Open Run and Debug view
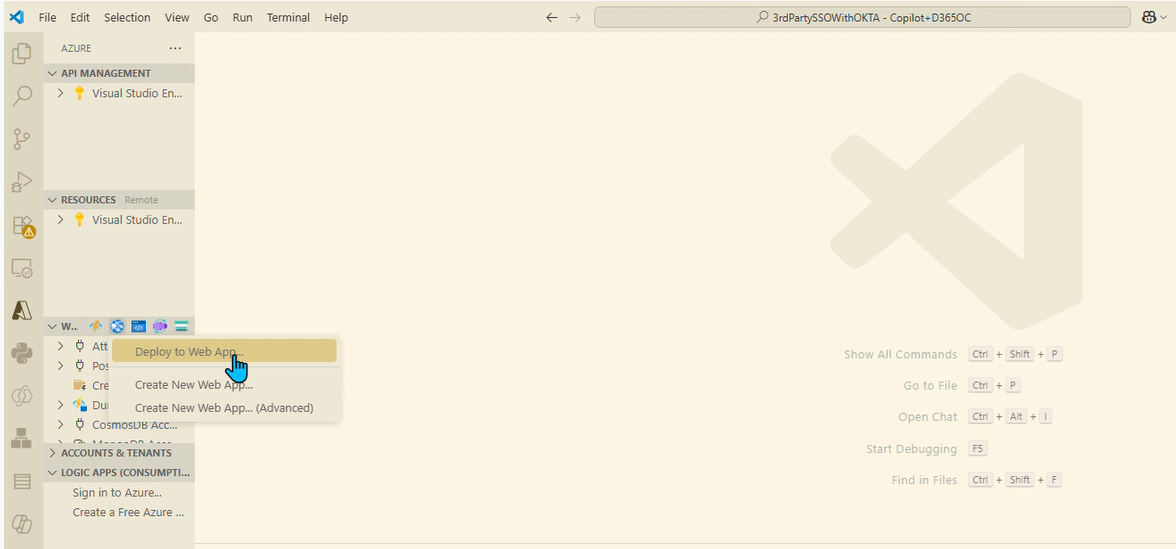Viewport: 1176px width, 549px height. click(22, 182)
